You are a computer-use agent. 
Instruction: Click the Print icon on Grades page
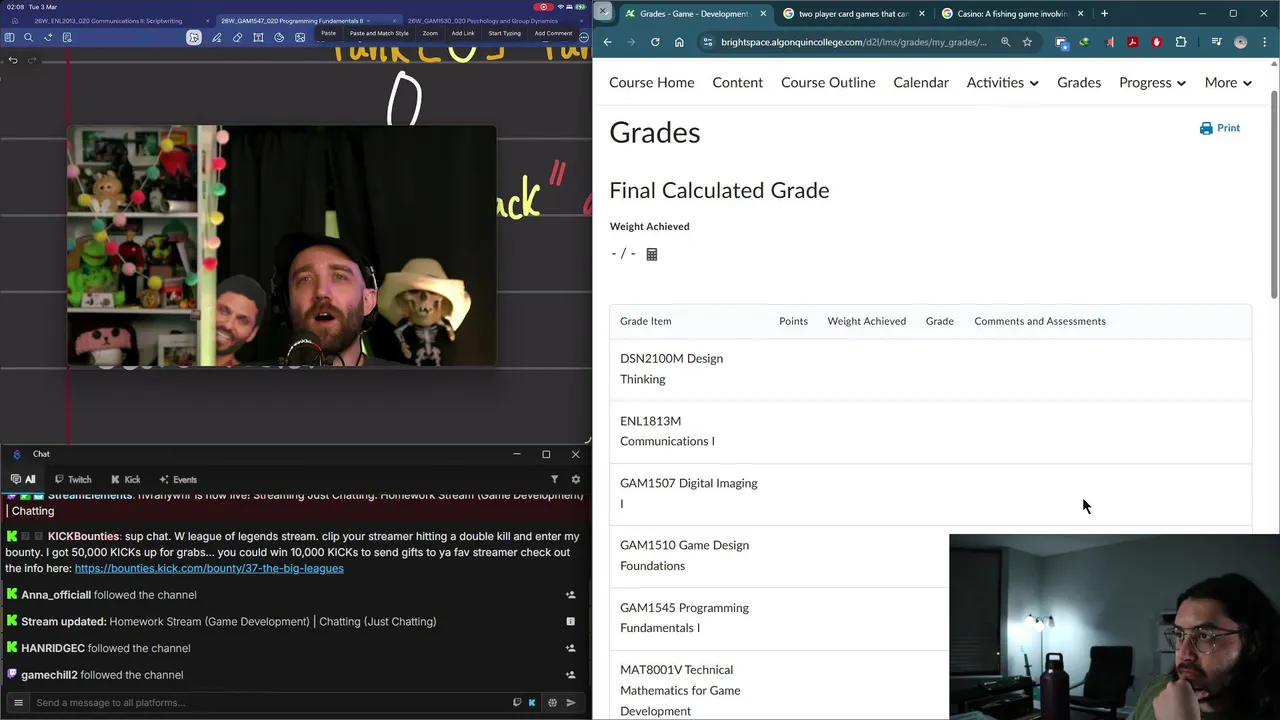pos(1206,128)
